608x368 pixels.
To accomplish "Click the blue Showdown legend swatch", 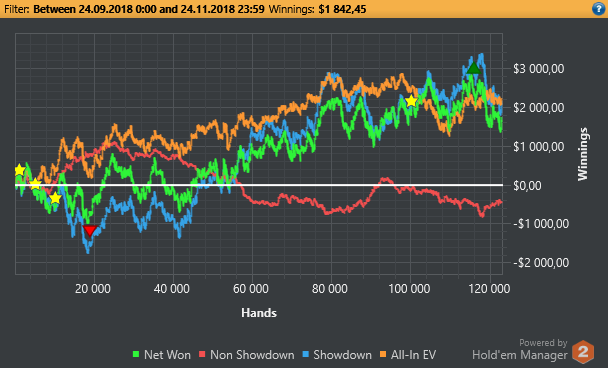I will [306, 354].
